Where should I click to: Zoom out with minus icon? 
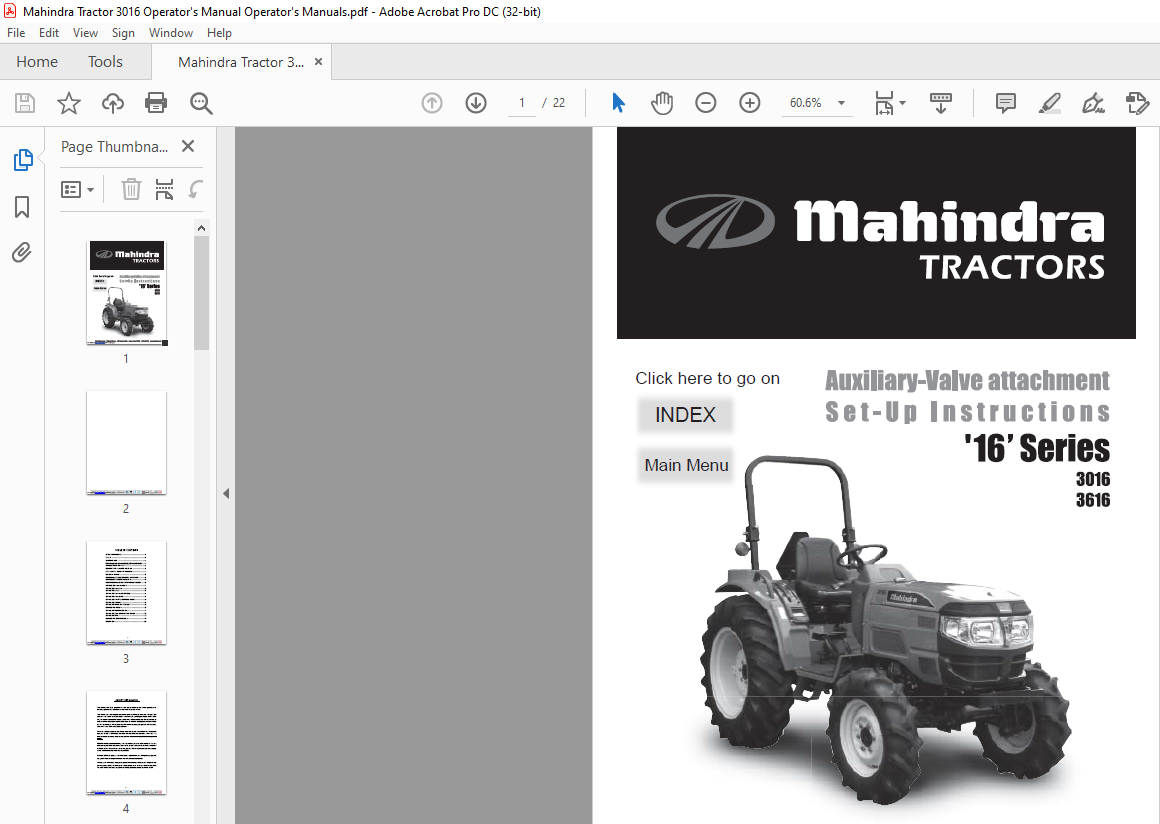(706, 103)
